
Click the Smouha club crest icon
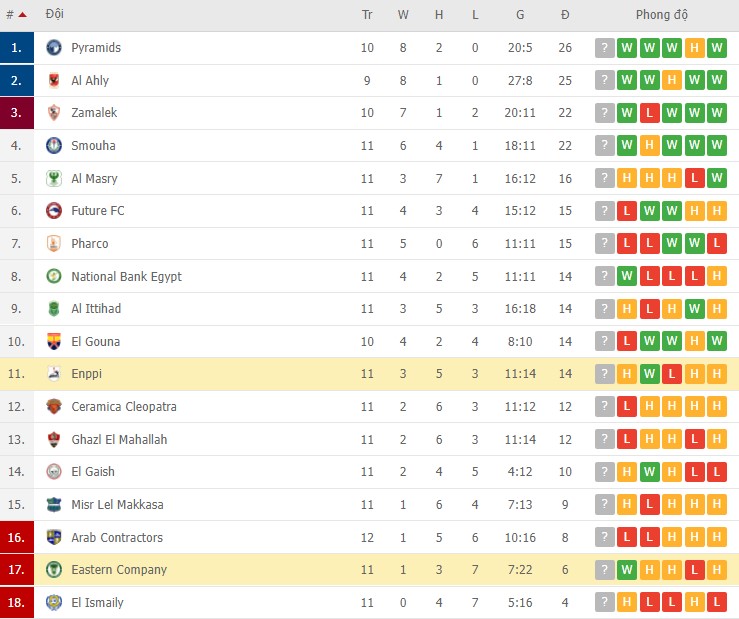pos(54,146)
